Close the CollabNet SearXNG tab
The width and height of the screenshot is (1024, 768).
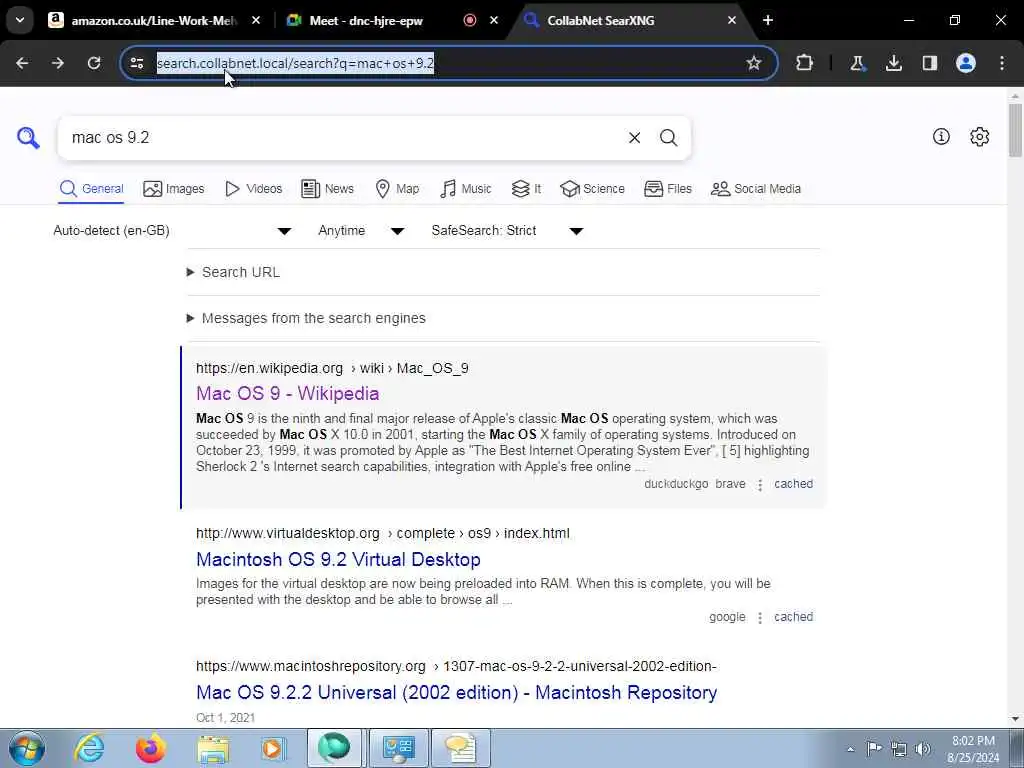tap(731, 20)
